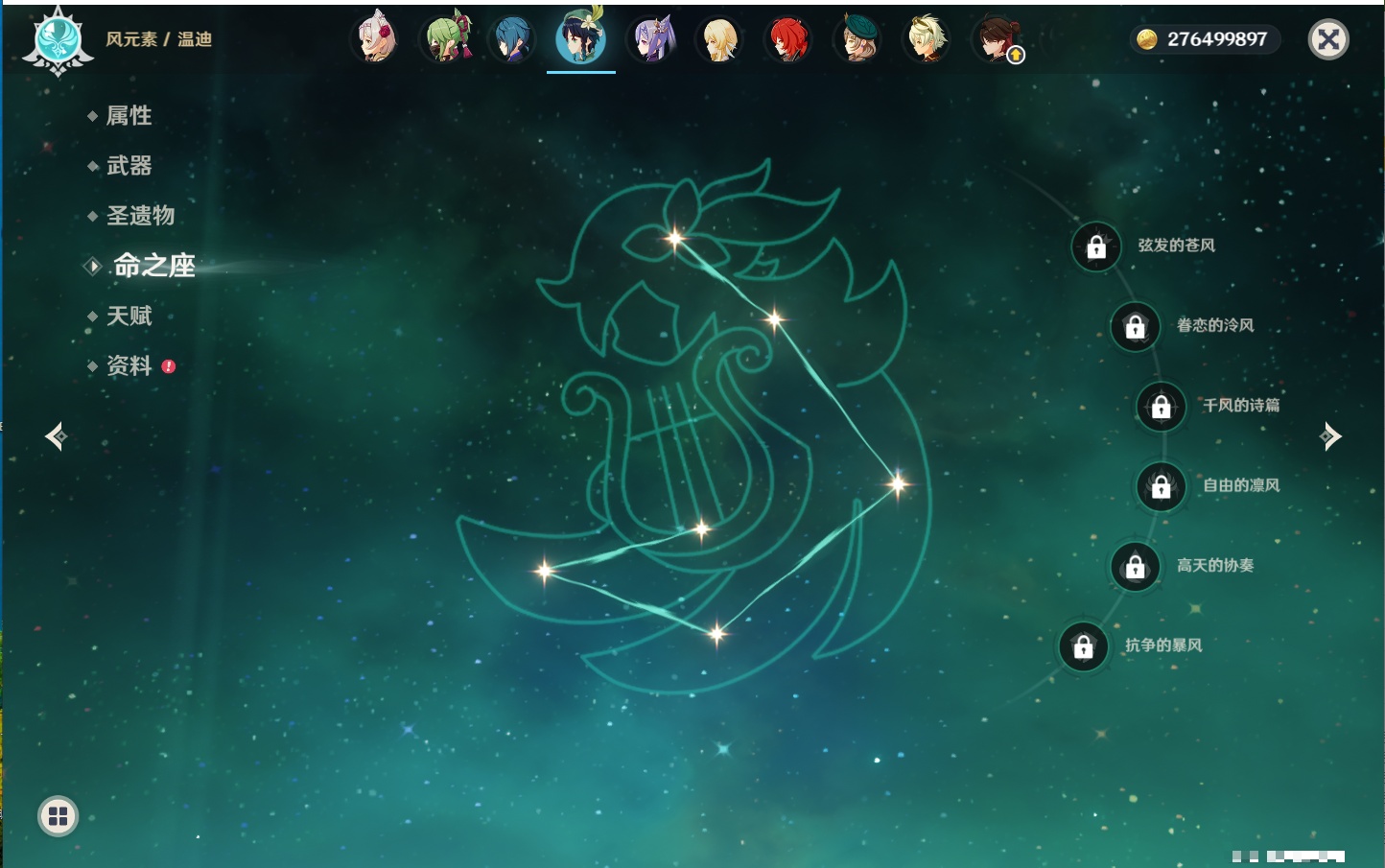Screen dimensions: 1385x868
Task: Switch to the green-haired masked character portrait
Action: point(446,39)
